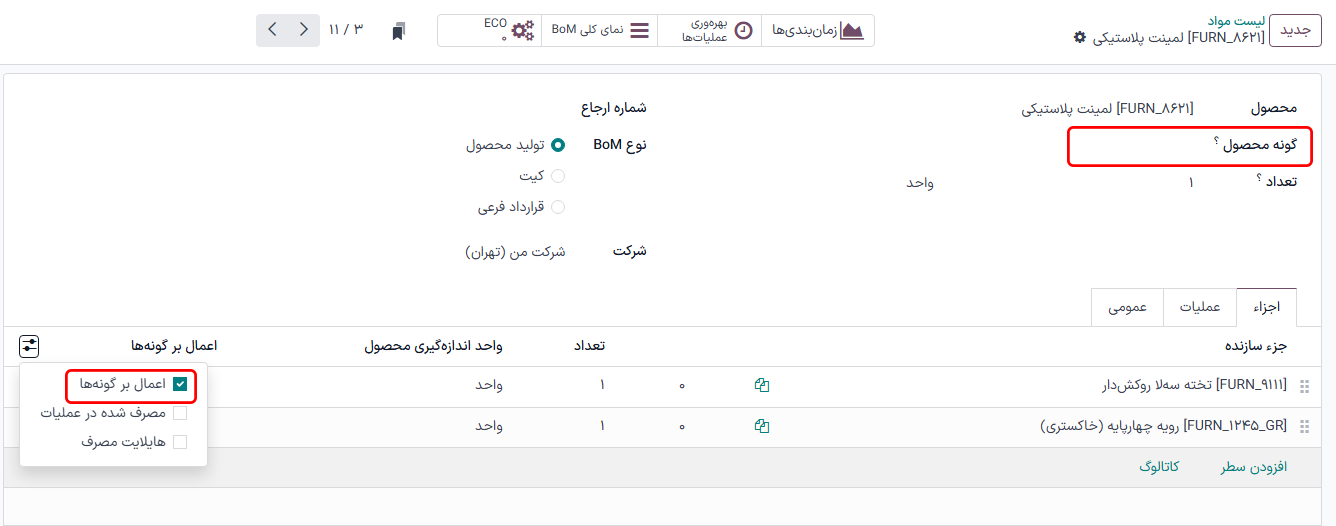Image resolution: width=1336 pixels, height=526 pixels.
Task: Switch to the عملیات tab
Action: click(1200, 307)
